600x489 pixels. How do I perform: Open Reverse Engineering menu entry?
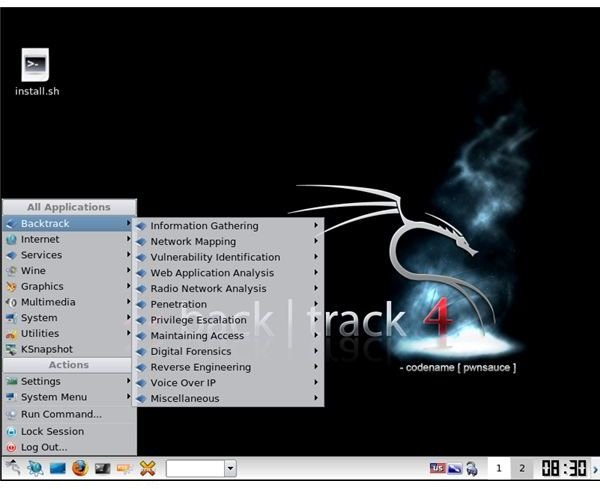tap(228, 367)
